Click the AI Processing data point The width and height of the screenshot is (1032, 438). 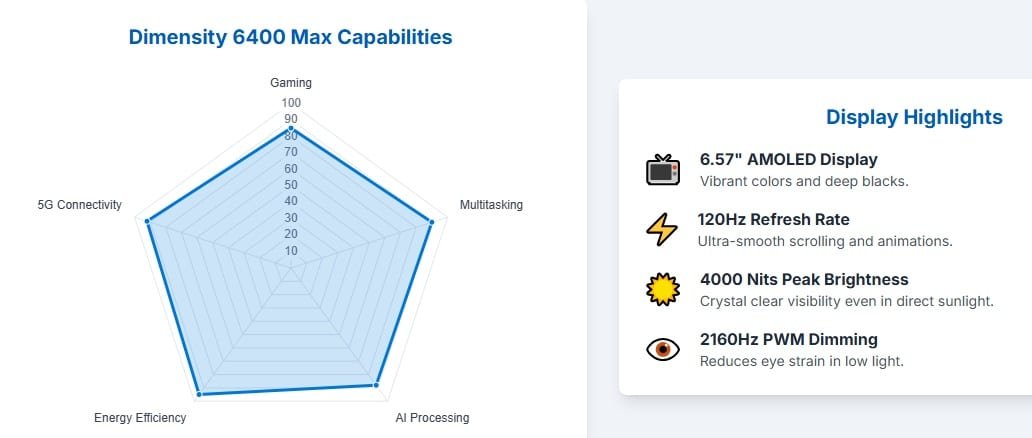click(376, 384)
